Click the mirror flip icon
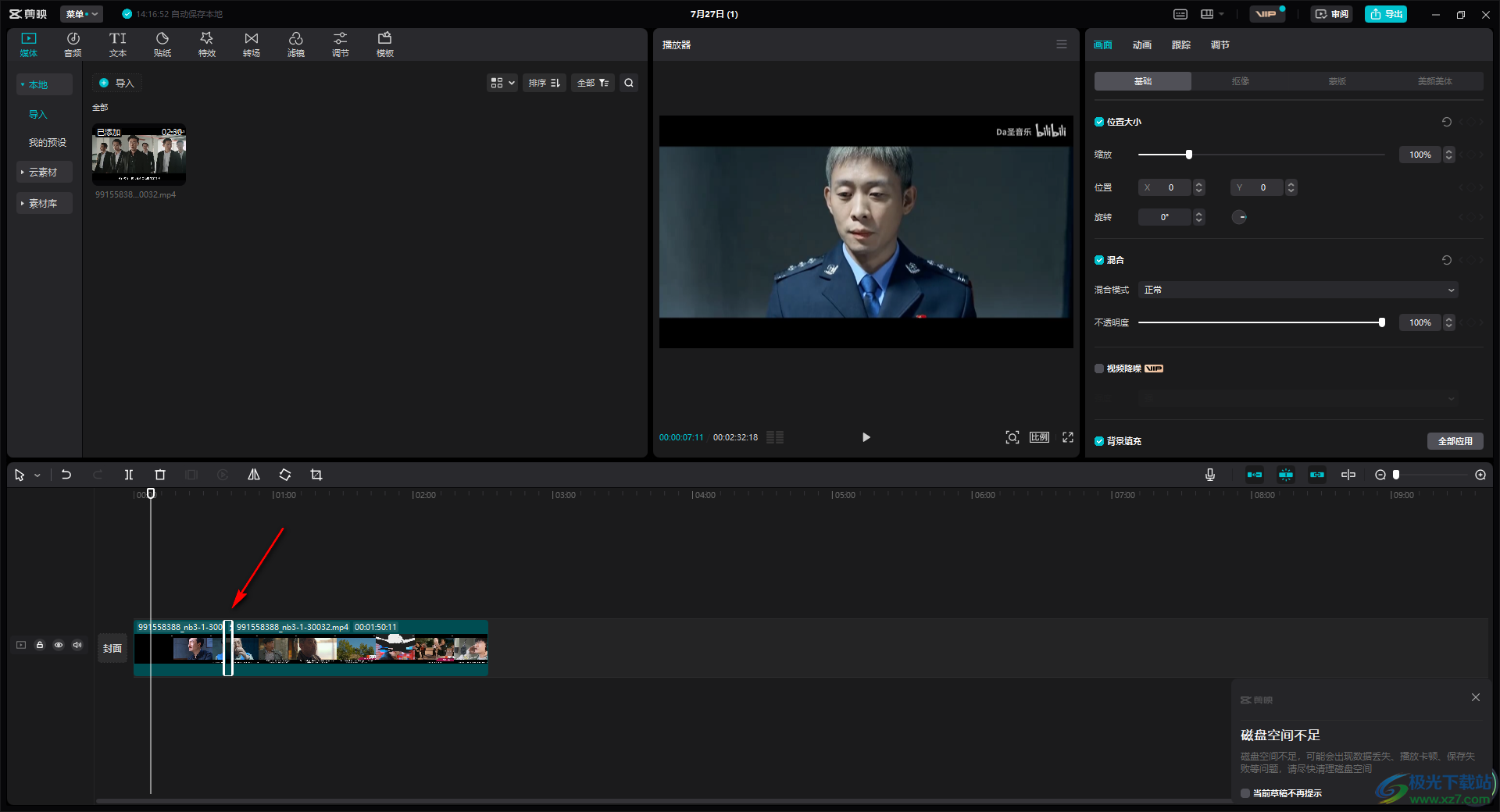Screen dimensions: 1500x812 (x=254, y=475)
